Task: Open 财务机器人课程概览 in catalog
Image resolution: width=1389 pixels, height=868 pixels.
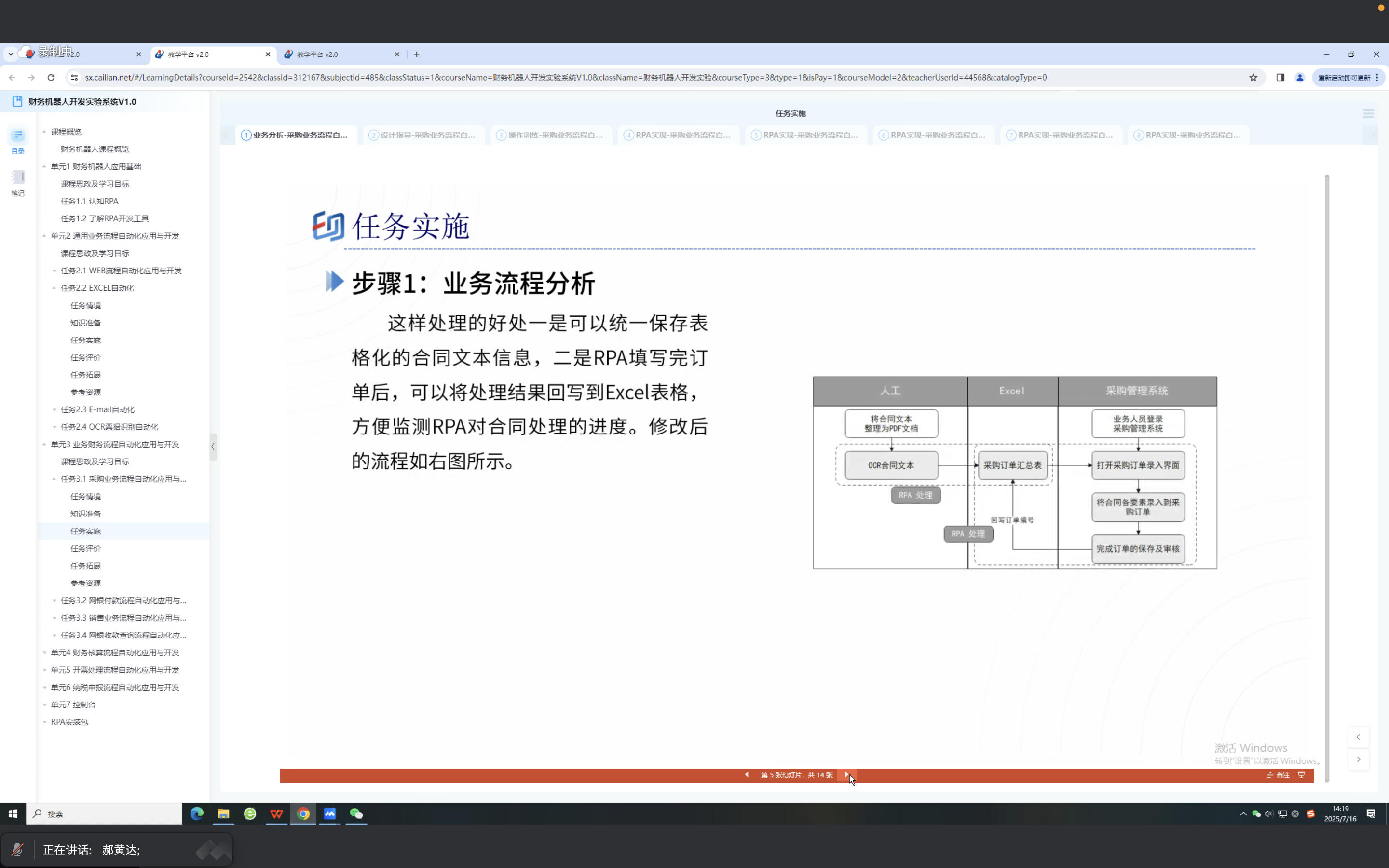Action: [95, 149]
